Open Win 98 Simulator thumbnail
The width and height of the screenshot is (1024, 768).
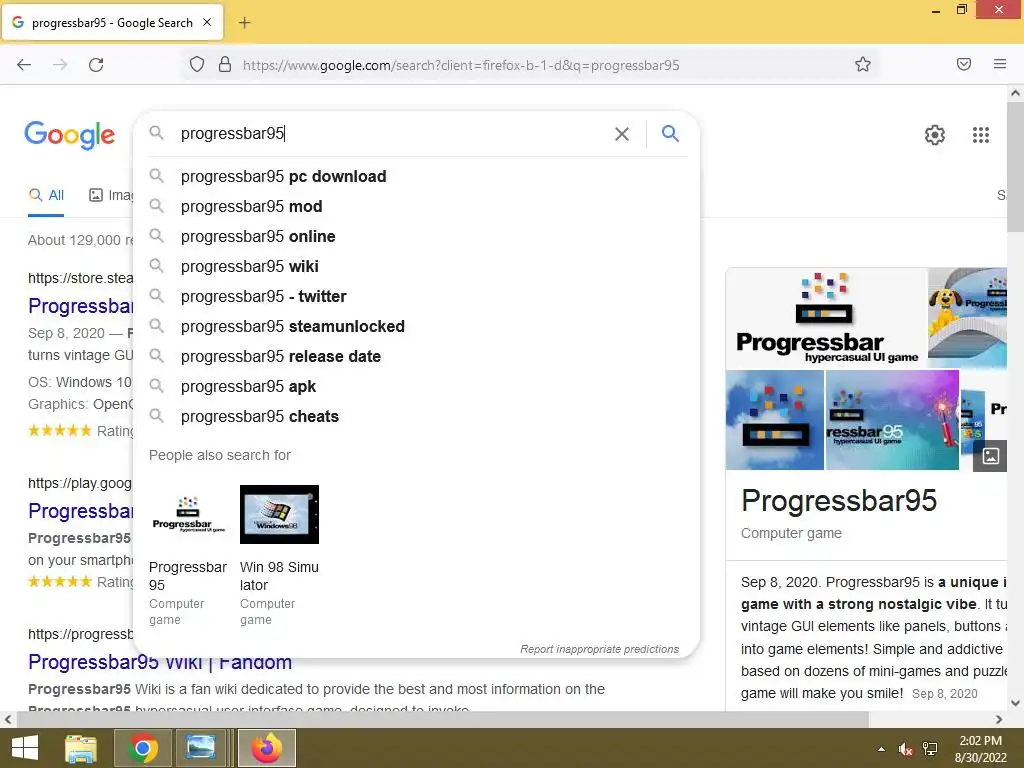tap(280, 515)
